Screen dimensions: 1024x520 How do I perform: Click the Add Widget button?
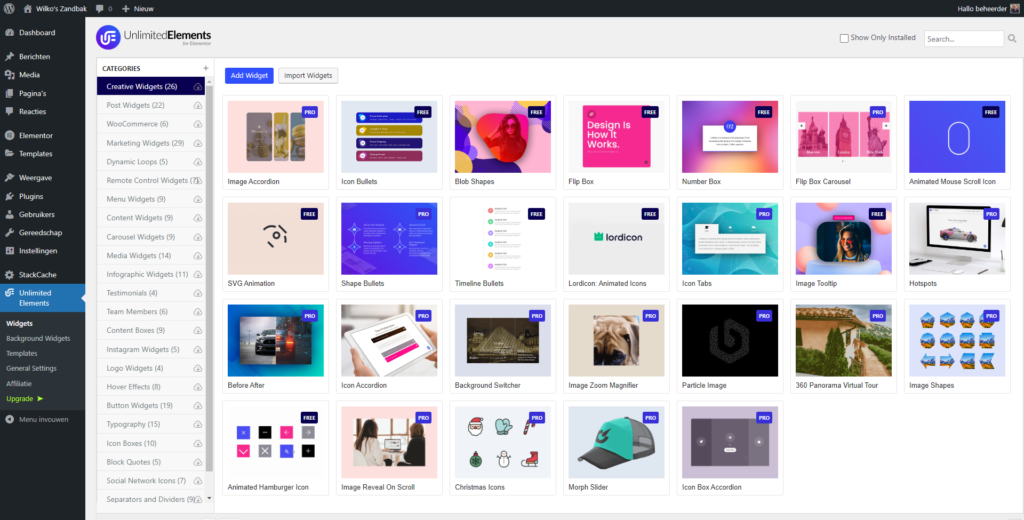click(x=249, y=76)
